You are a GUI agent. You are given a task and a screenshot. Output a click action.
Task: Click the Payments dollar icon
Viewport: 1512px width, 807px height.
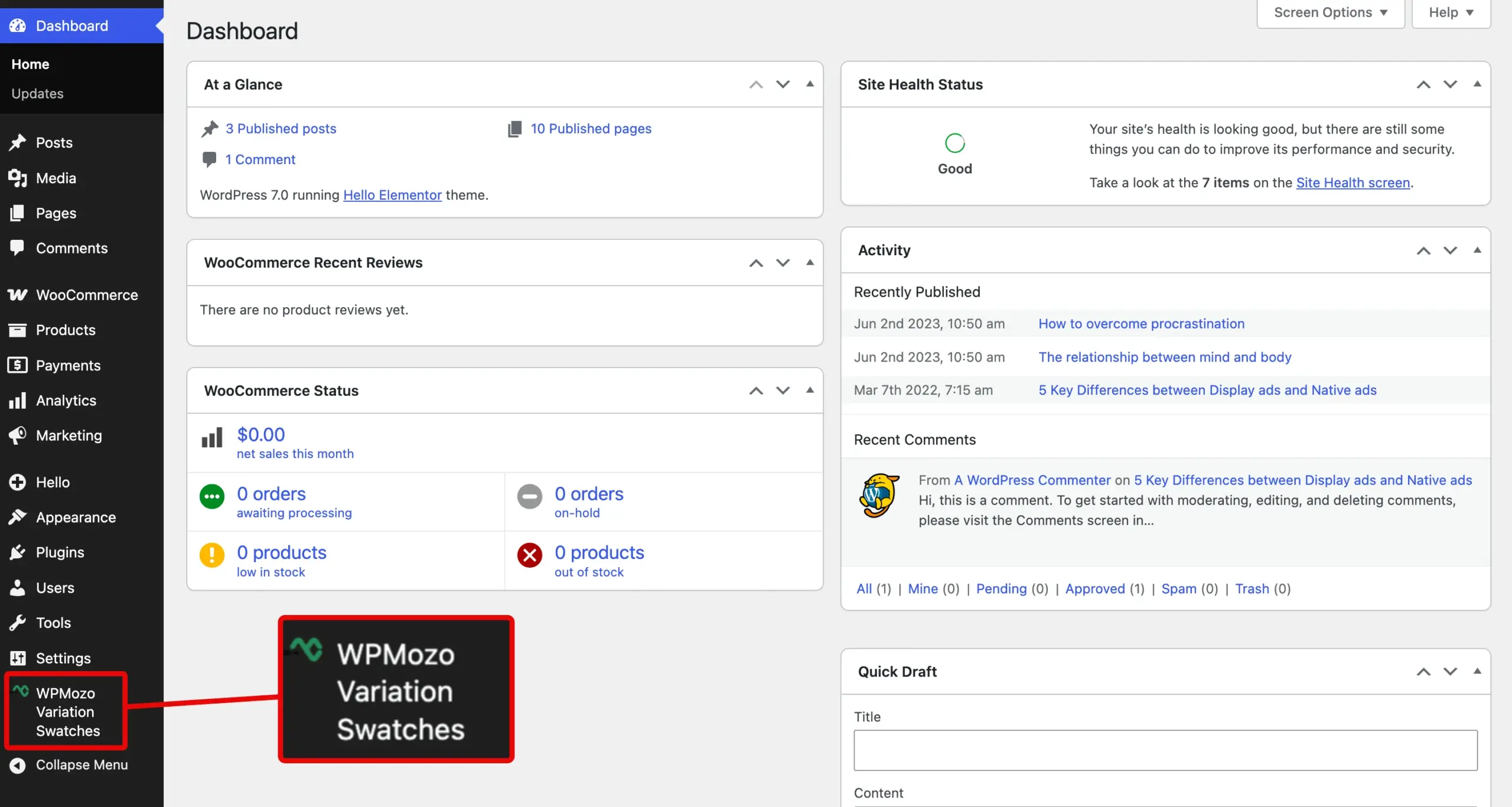pyautogui.click(x=18, y=365)
